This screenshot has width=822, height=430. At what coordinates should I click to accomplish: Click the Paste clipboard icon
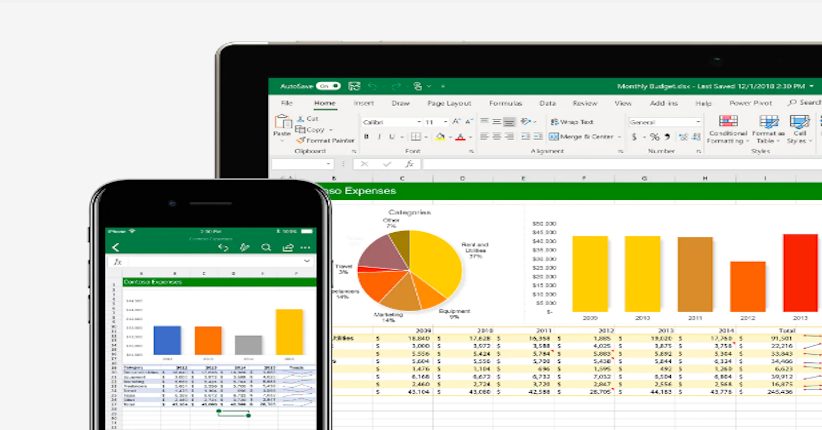point(283,122)
